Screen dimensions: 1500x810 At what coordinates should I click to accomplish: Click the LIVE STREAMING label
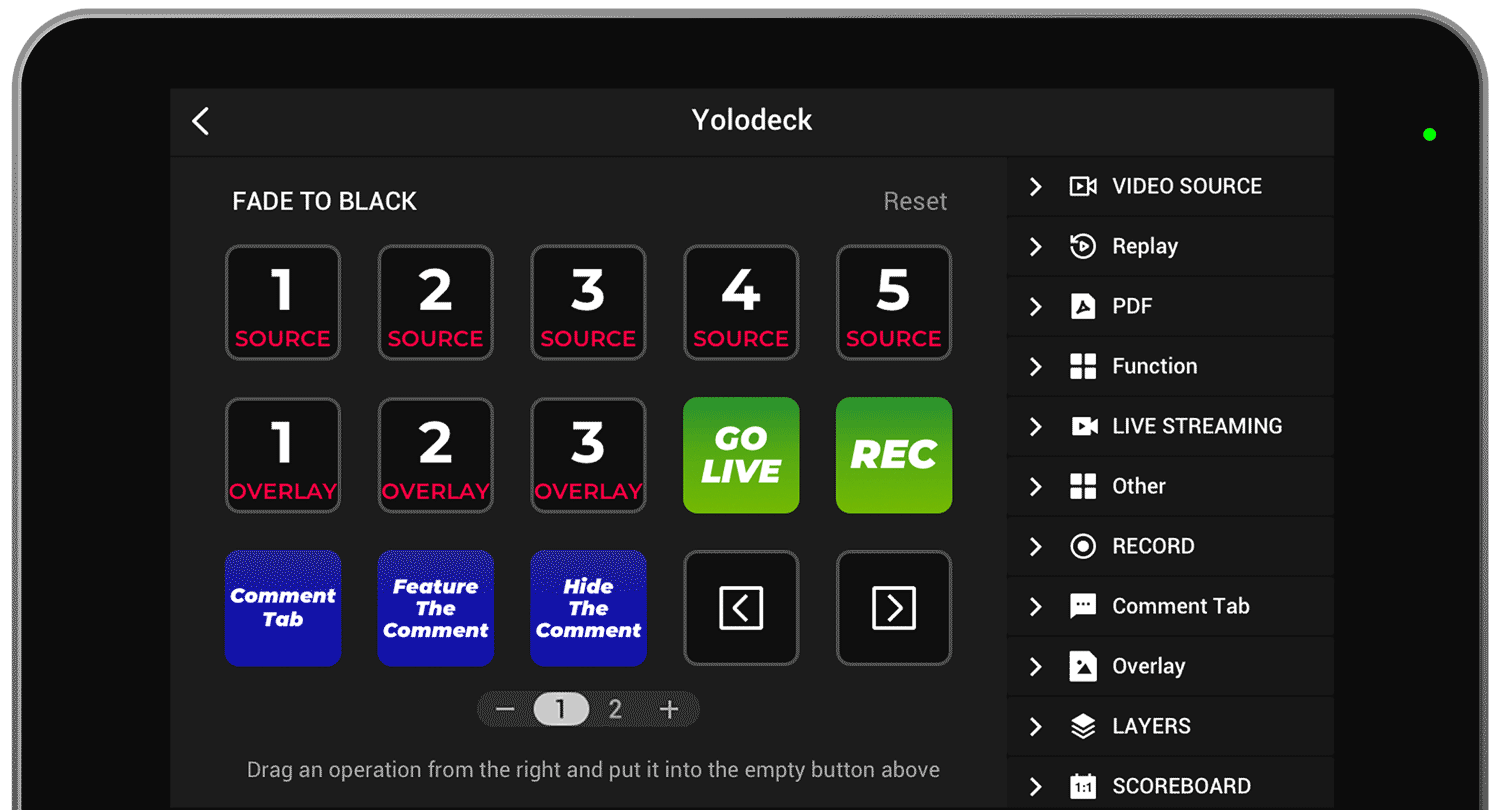tap(1197, 426)
